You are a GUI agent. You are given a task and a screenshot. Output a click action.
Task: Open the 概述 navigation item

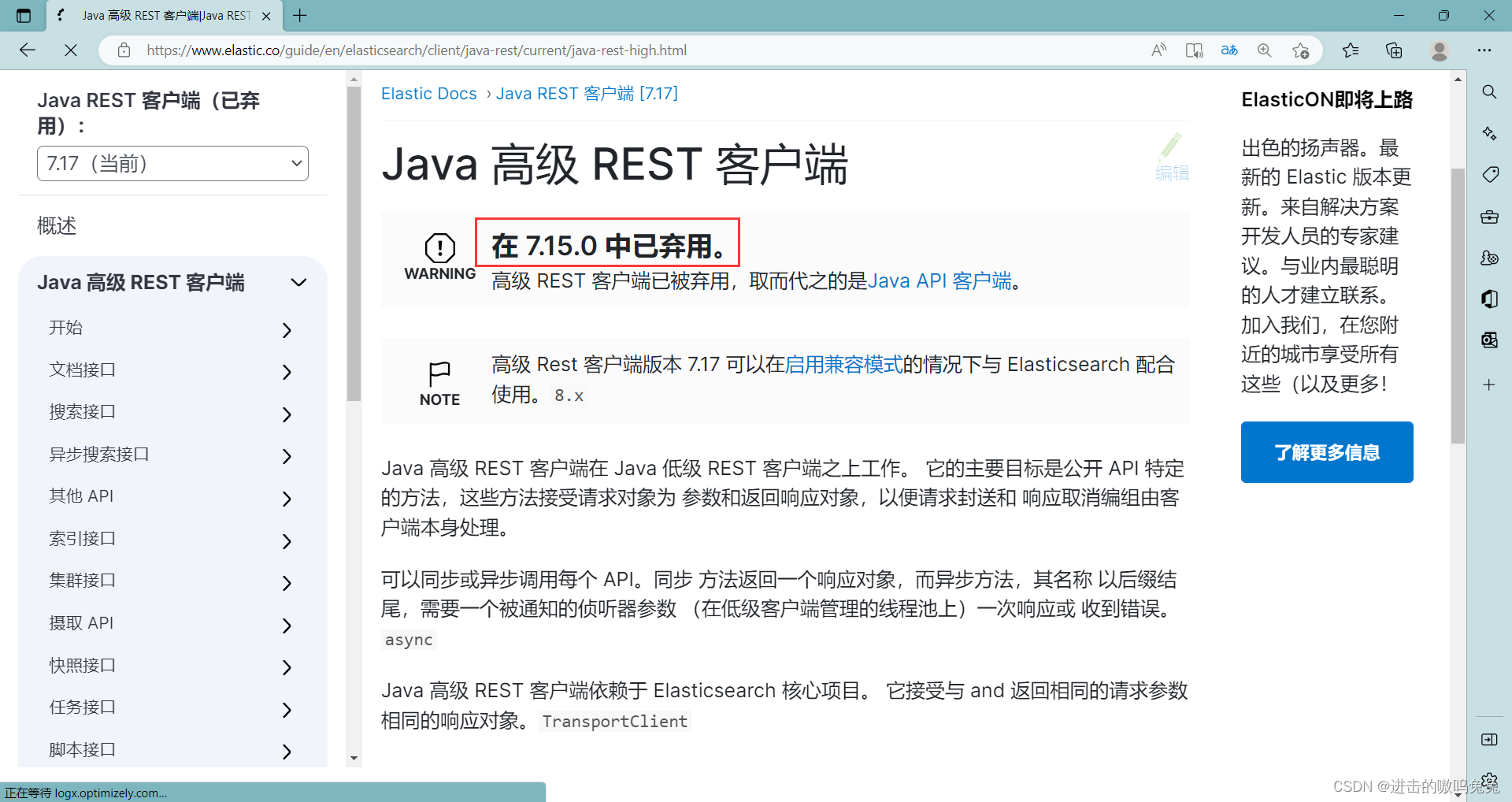57,226
